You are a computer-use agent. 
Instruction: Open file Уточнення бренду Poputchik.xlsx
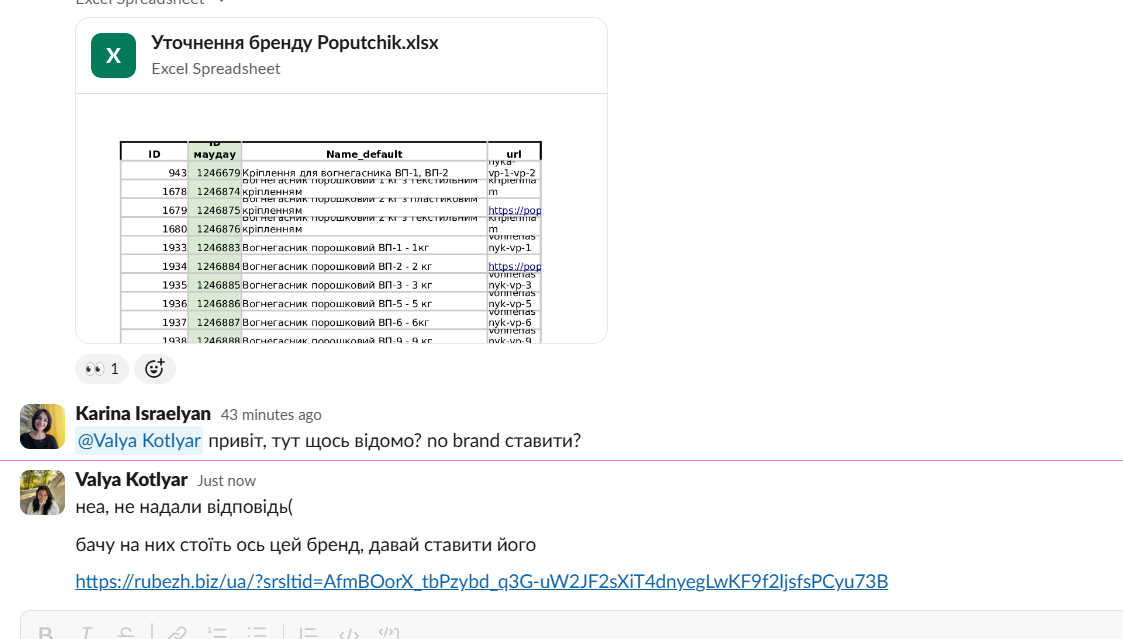point(294,42)
